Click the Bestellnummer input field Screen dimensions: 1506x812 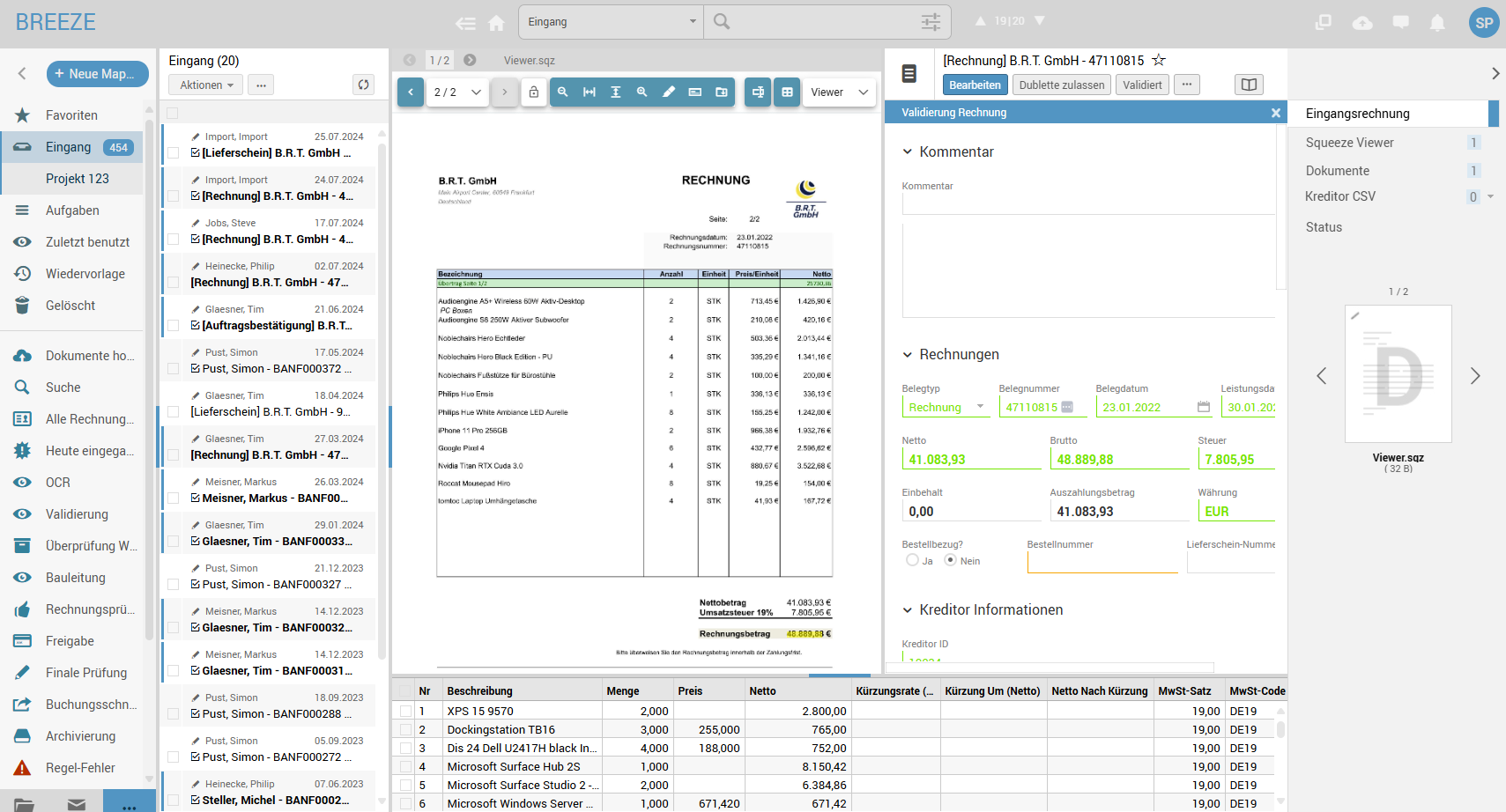1102,562
